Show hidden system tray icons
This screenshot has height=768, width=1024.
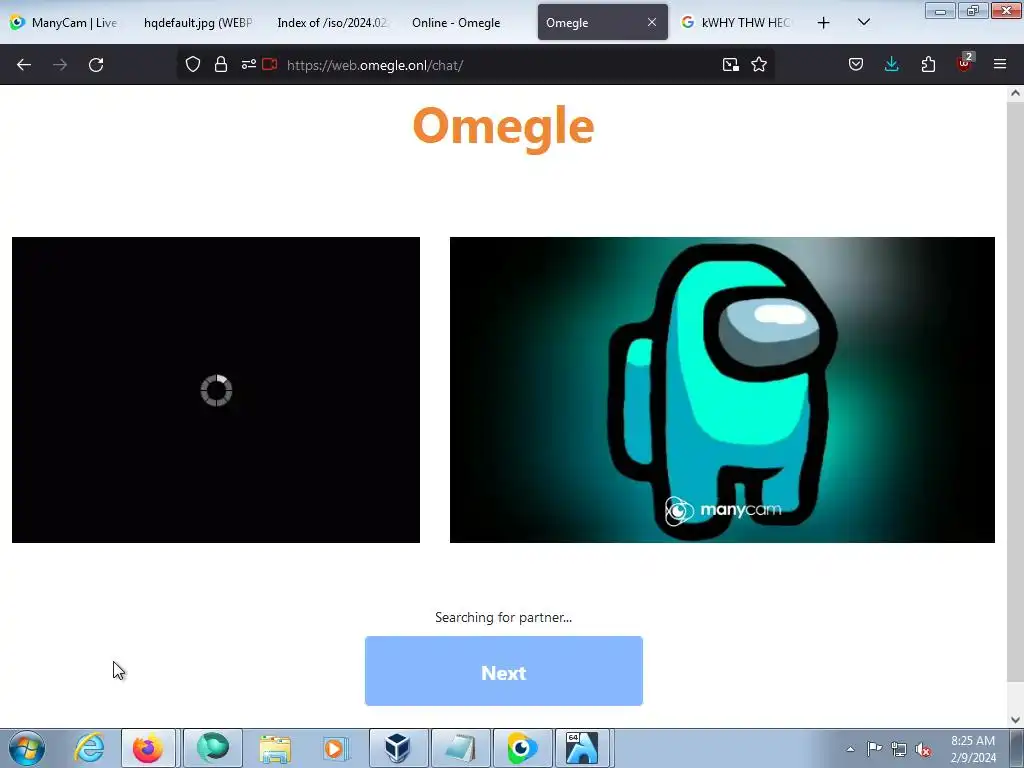(850, 749)
